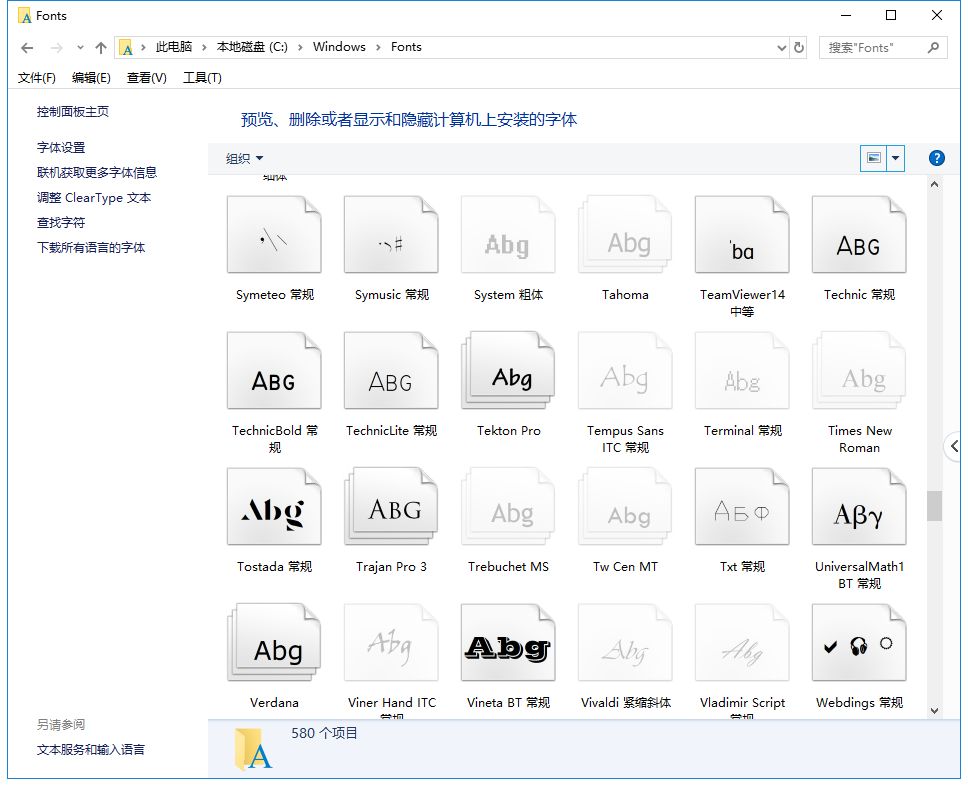
Task: Open the 工具(T) menu
Action: (x=202, y=78)
